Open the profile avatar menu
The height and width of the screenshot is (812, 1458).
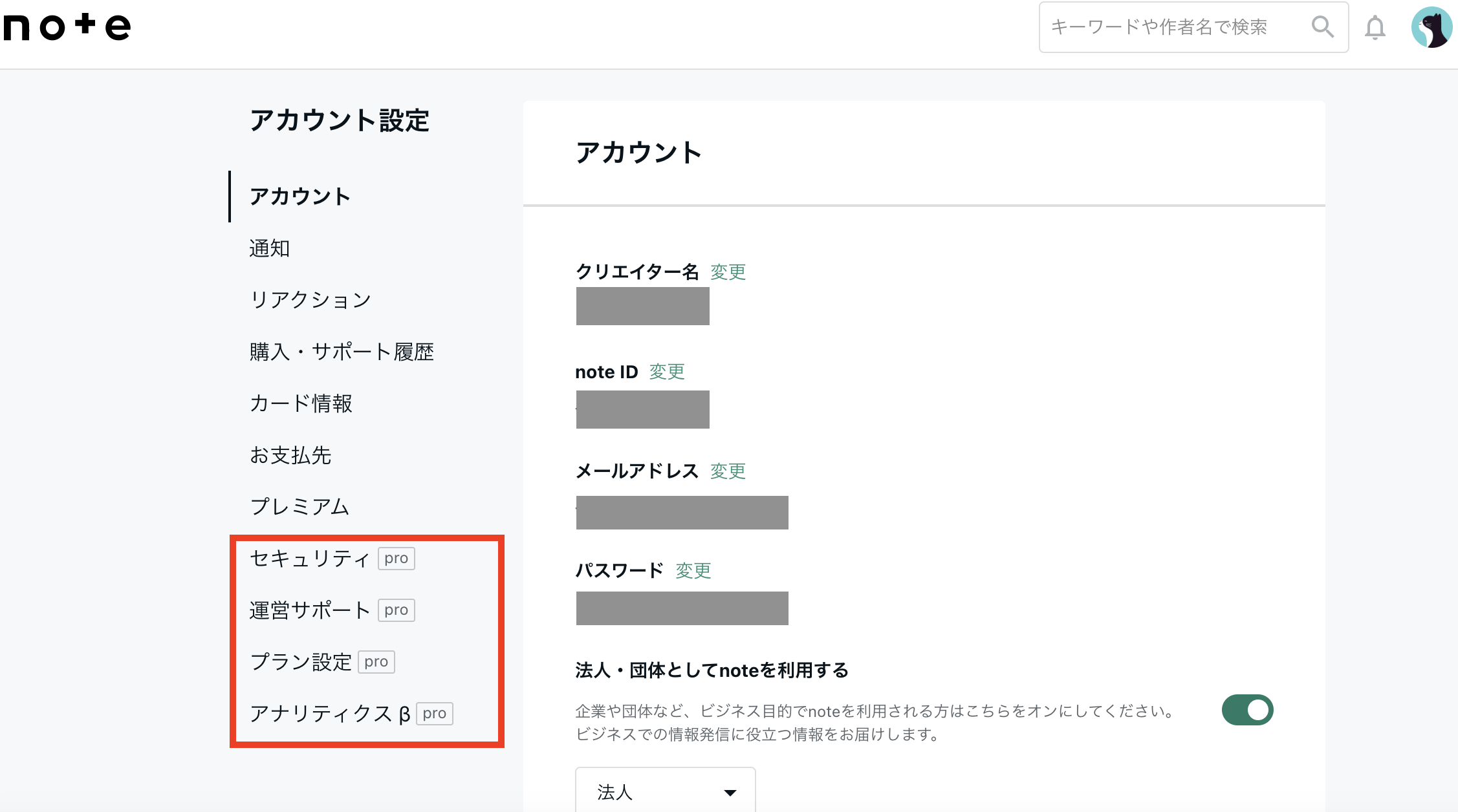(1431, 27)
